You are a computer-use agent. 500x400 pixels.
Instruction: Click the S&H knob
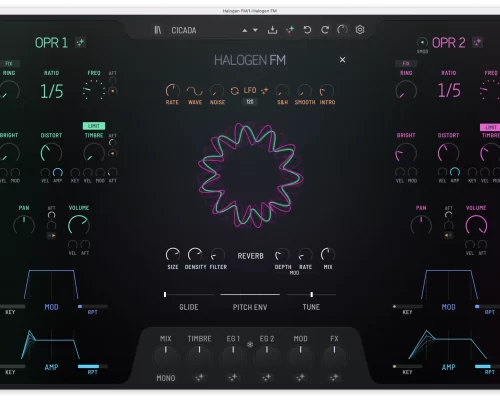point(282,91)
